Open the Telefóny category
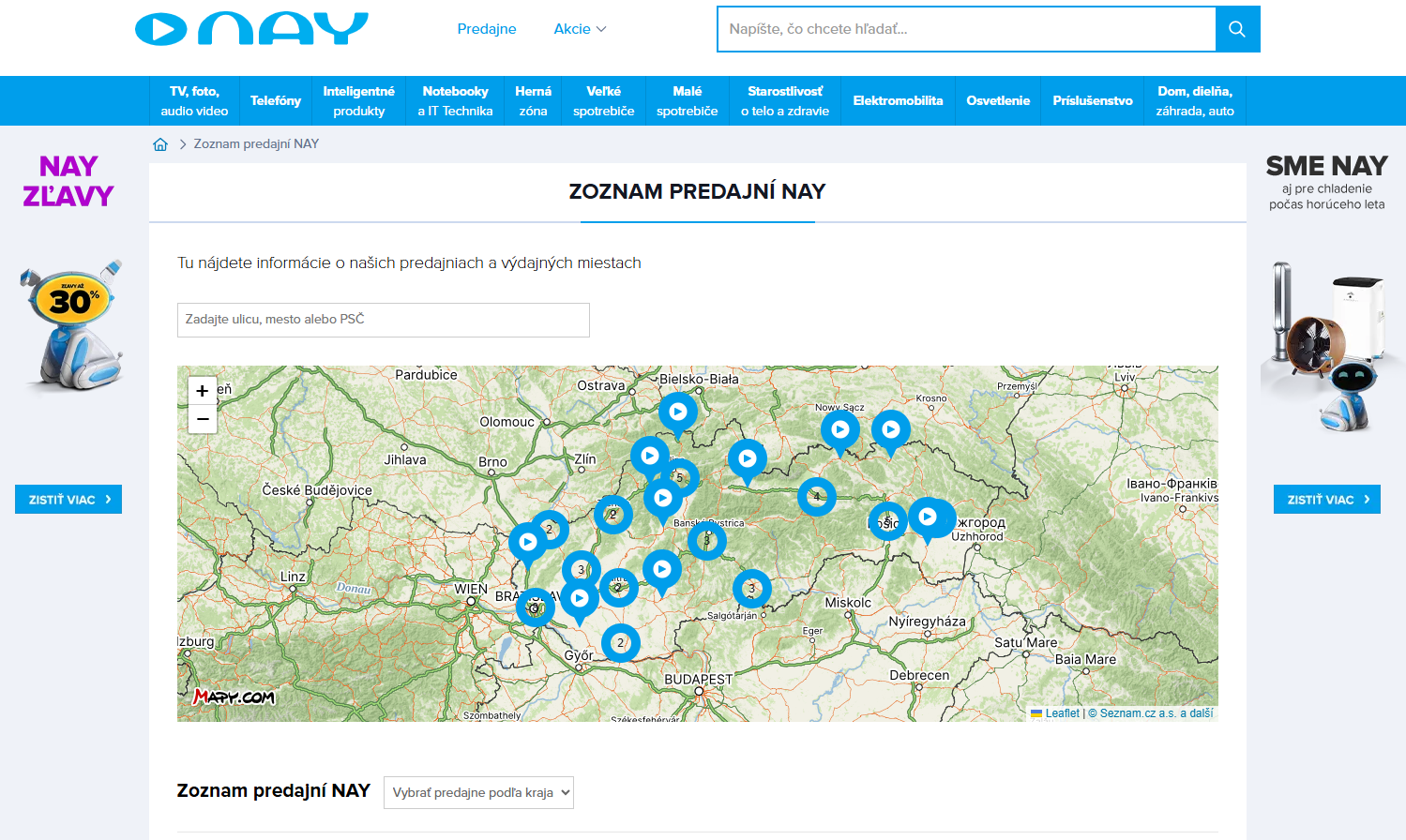This screenshot has height=840, width=1406. pos(276,100)
